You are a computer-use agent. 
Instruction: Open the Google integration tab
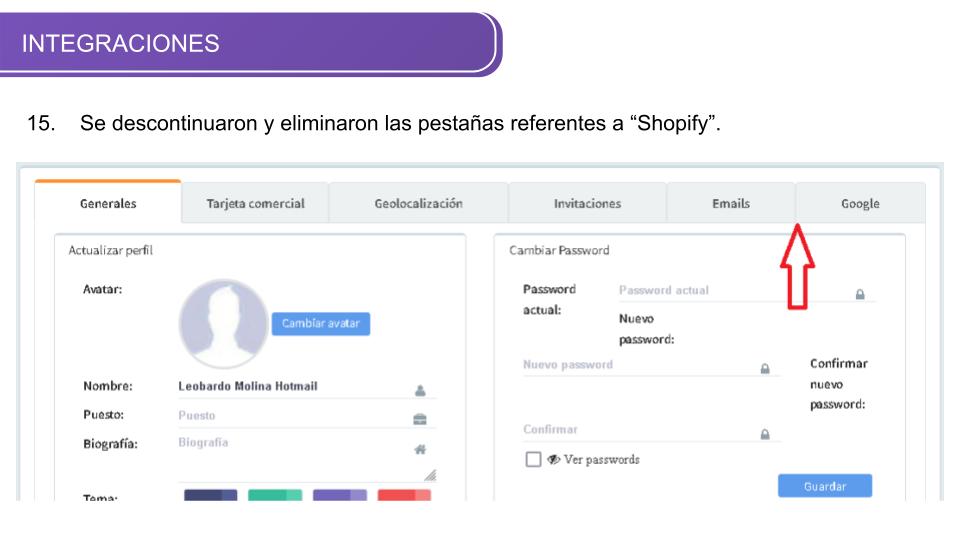(x=860, y=203)
